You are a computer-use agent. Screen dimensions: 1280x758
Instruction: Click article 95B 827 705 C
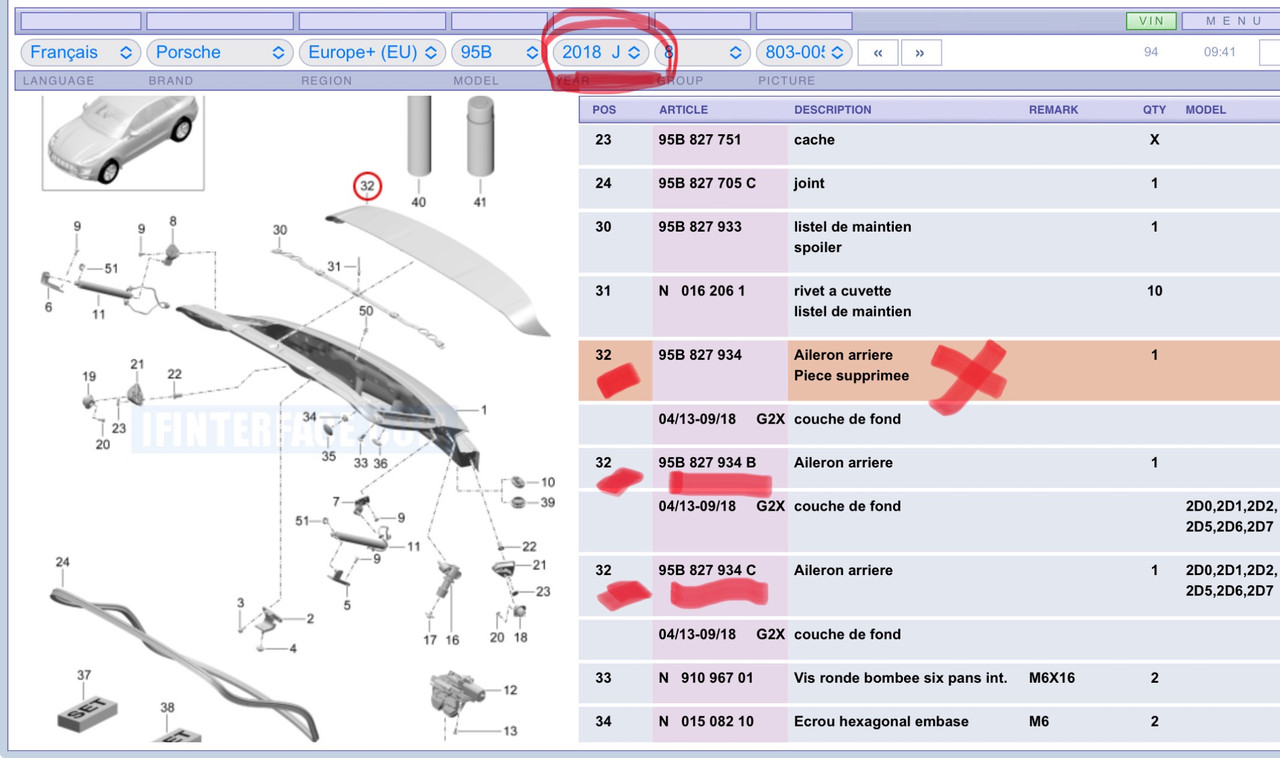click(x=707, y=183)
